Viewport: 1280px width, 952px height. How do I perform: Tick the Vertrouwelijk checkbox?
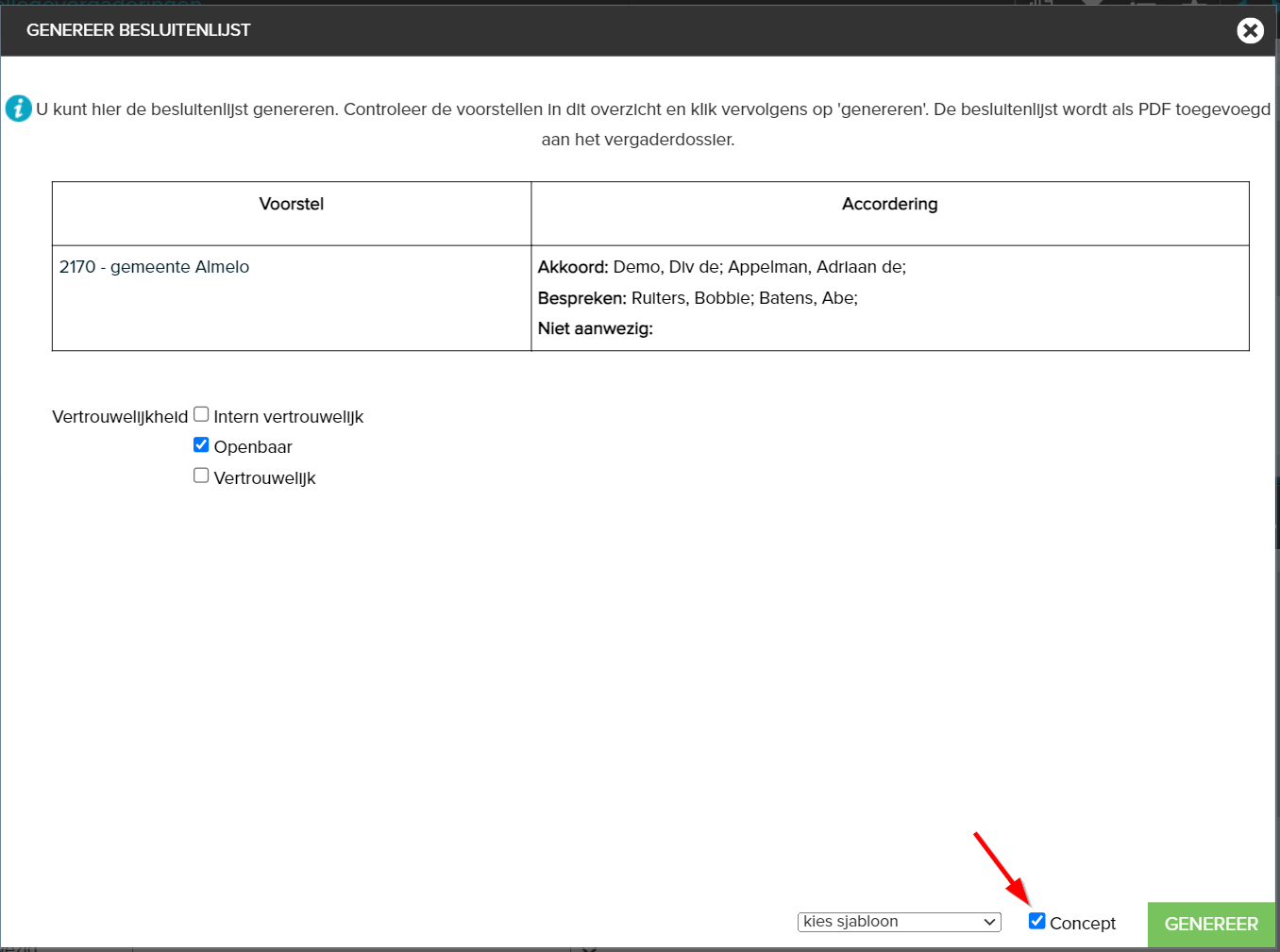click(201, 476)
